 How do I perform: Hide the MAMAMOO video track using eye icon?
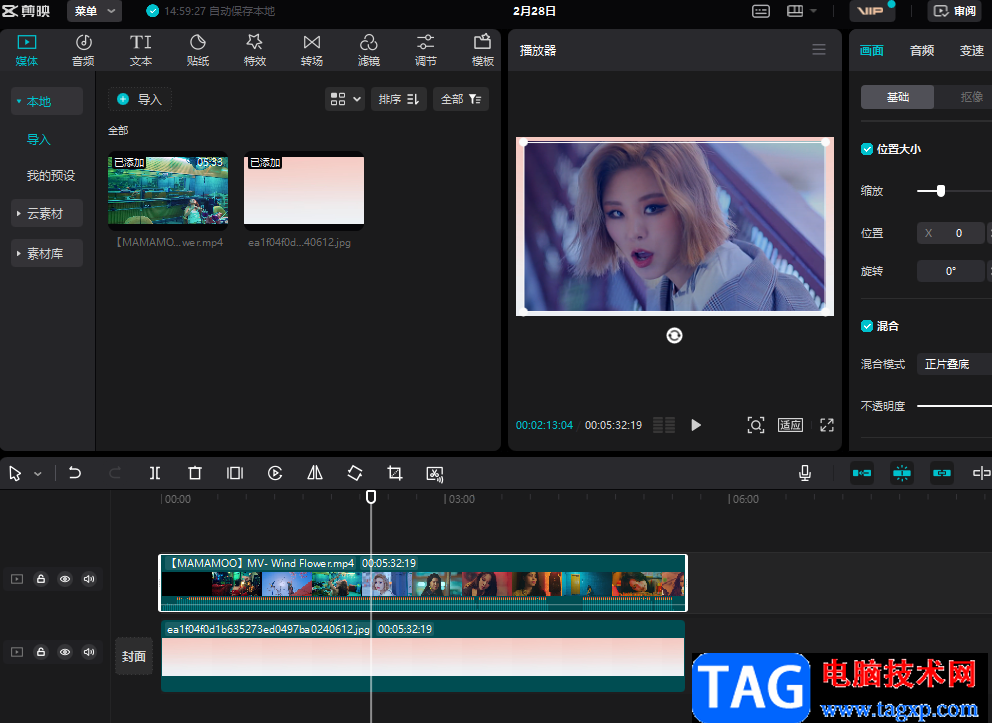65,578
